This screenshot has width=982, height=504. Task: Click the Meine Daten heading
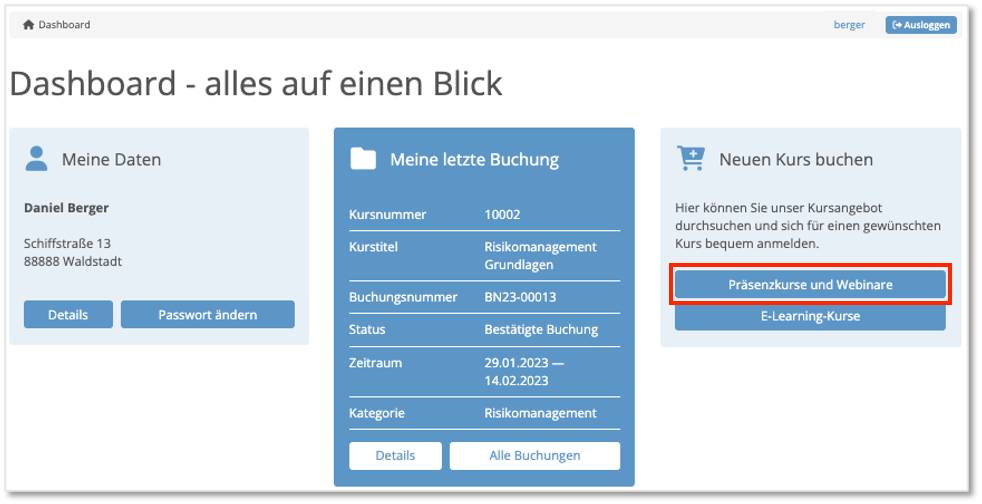click(x=111, y=160)
